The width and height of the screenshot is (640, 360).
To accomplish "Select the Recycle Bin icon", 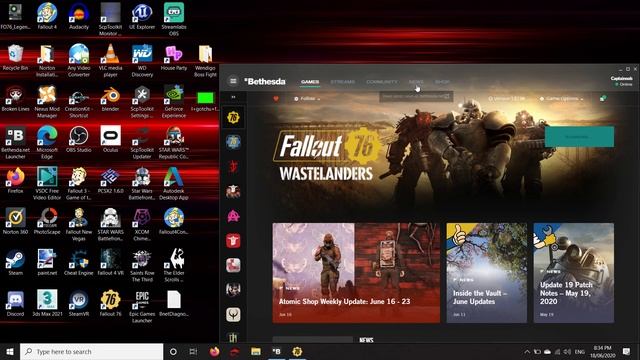I will [16, 58].
